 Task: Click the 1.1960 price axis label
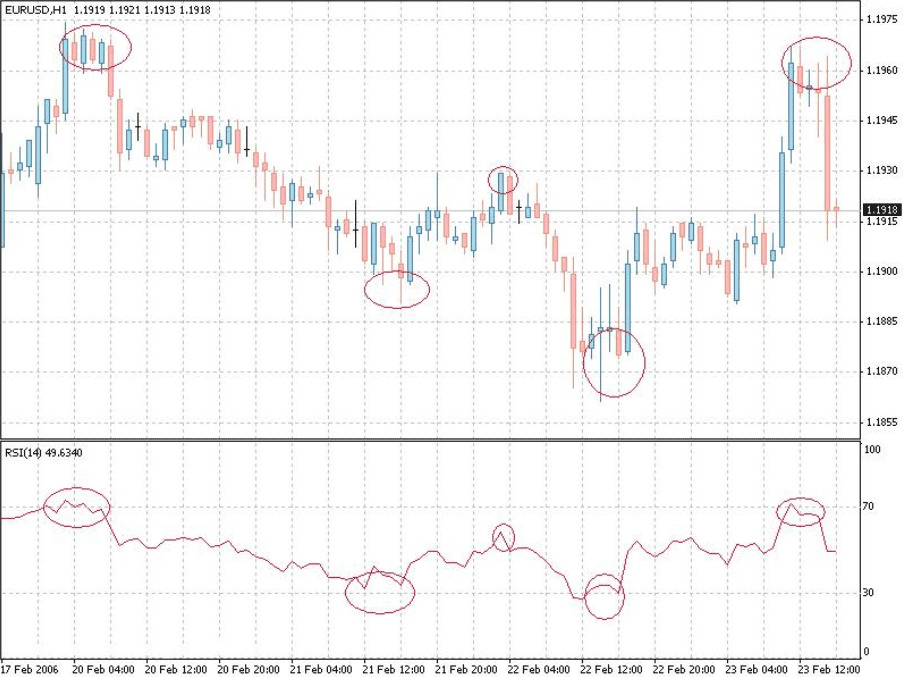point(882,70)
